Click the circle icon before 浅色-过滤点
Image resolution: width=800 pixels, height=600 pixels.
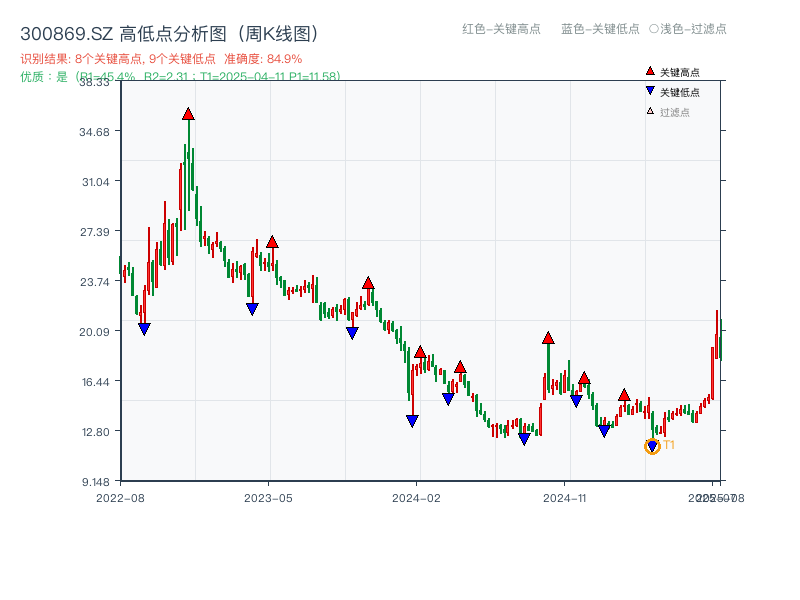[x=654, y=29]
